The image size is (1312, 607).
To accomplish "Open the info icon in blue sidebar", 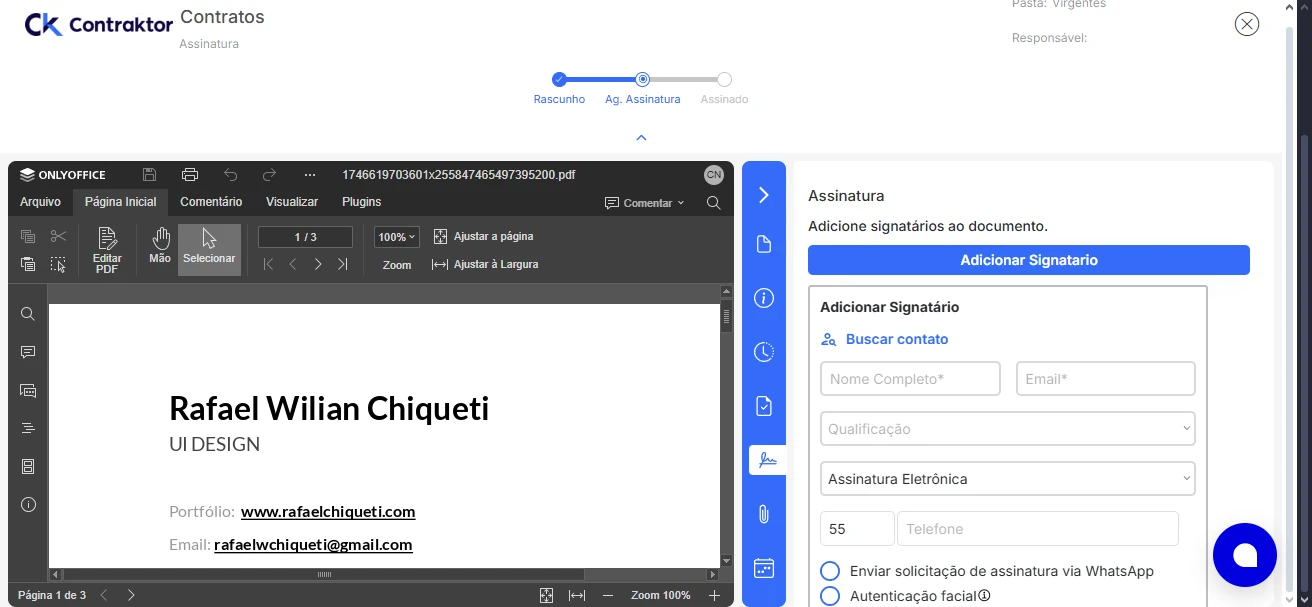I will [764, 298].
